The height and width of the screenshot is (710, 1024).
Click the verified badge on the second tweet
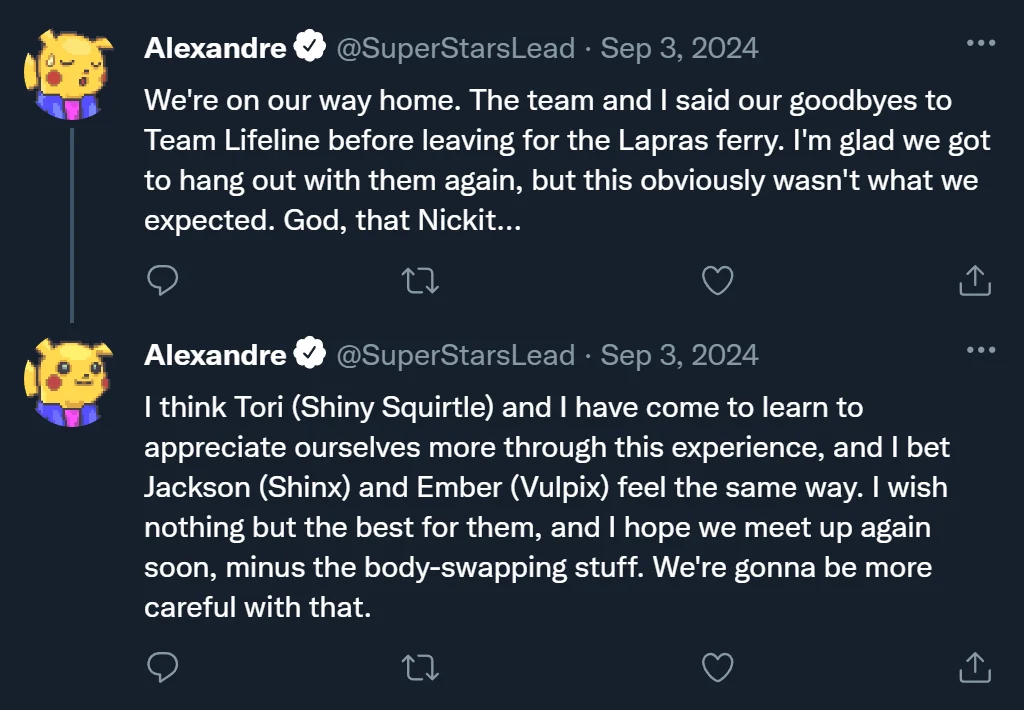tap(311, 354)
